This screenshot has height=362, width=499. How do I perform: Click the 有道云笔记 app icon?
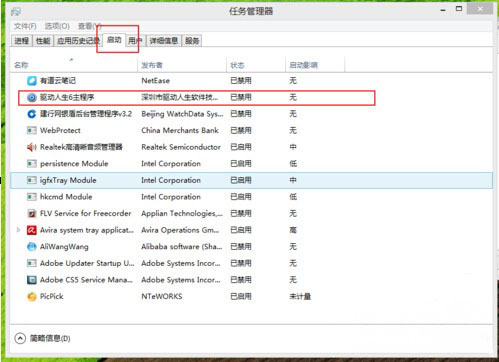tap(32, 81)
